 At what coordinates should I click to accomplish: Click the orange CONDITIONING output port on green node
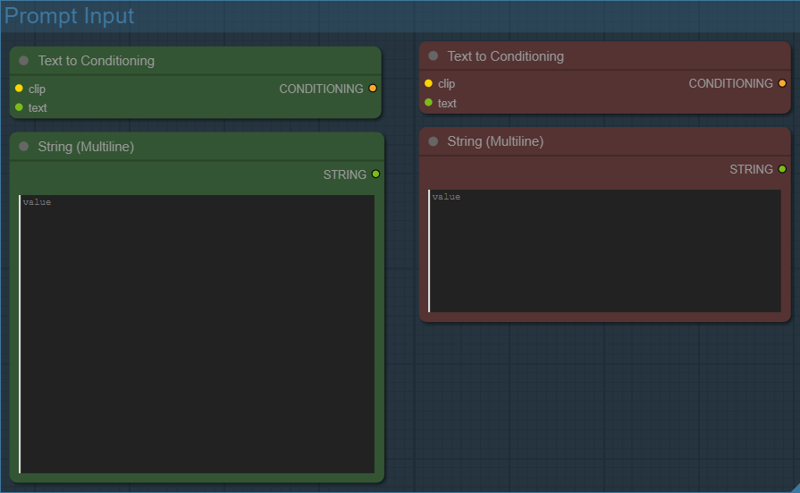click(x=373, y=89)
